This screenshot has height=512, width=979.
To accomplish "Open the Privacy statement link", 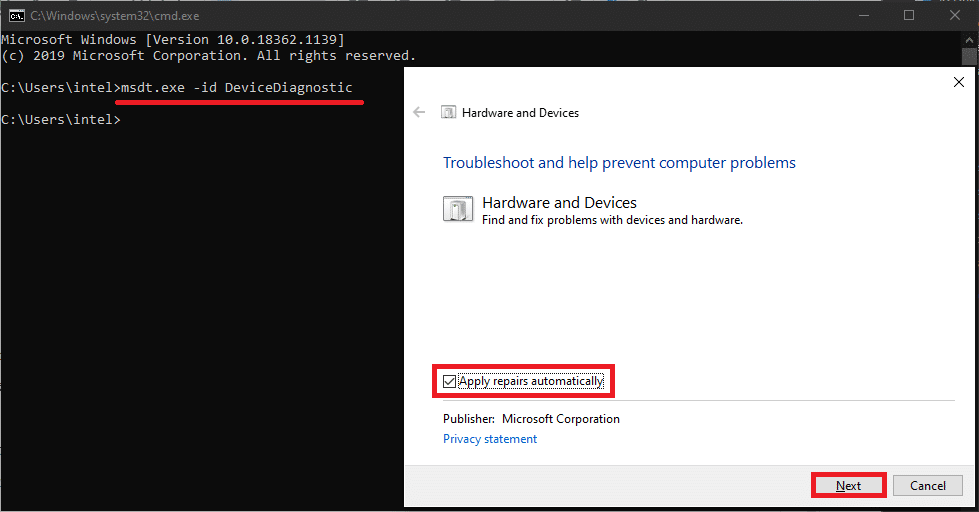I will [490, 439].
